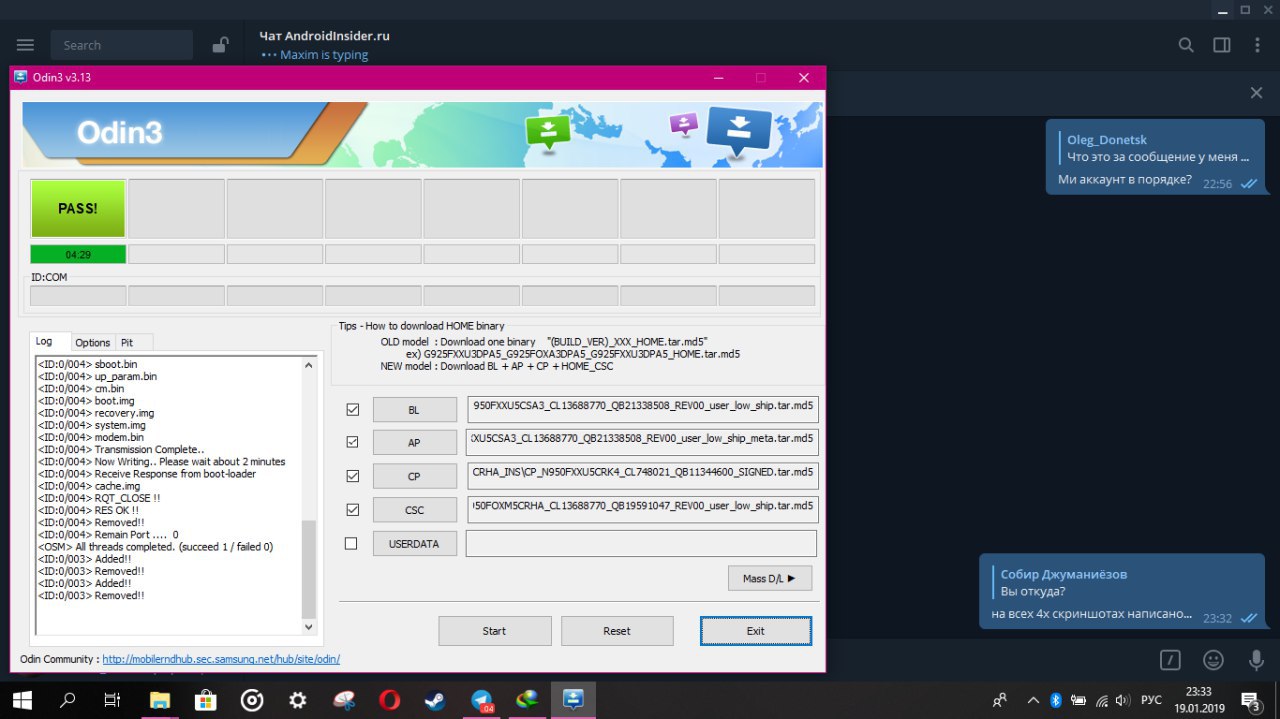This screenshot has width=1280, height=719.
Task: Open battery status tray icon
Action: click(x=1078, y=700)
